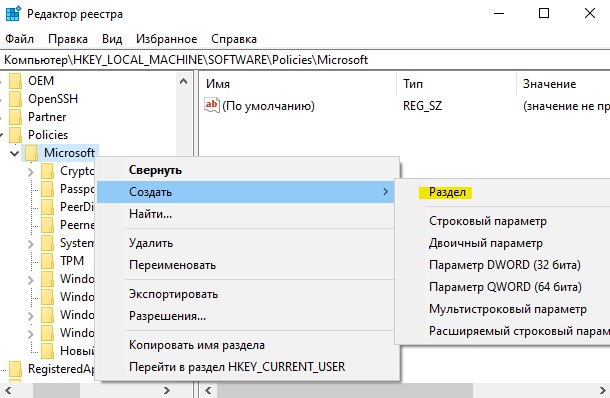Viewport: 610px width, 398px height.
Task: Click the Registry Editor app icon in title bar
Action: click(13, 14)
